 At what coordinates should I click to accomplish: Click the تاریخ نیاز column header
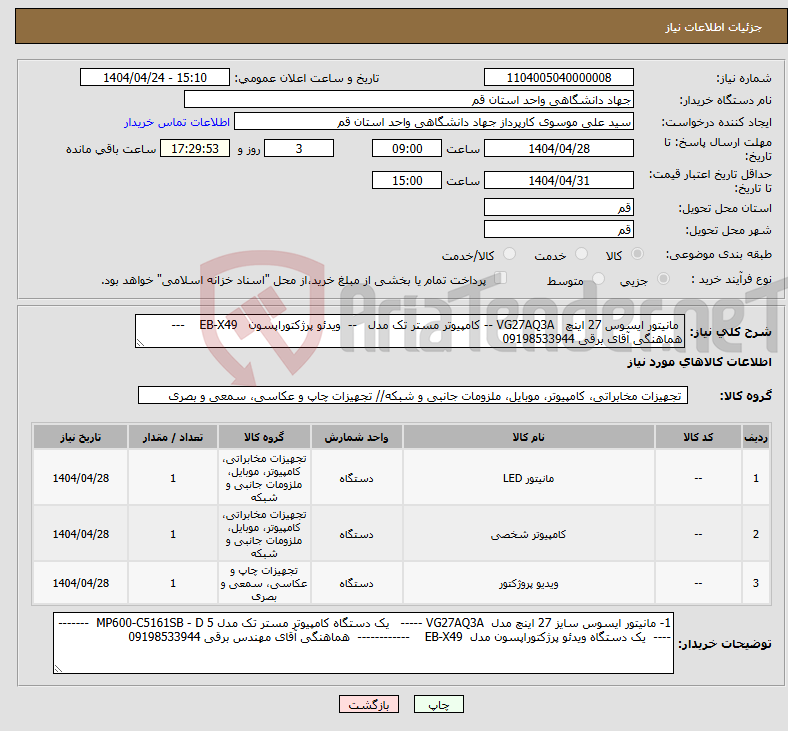(x=80, y=437)
